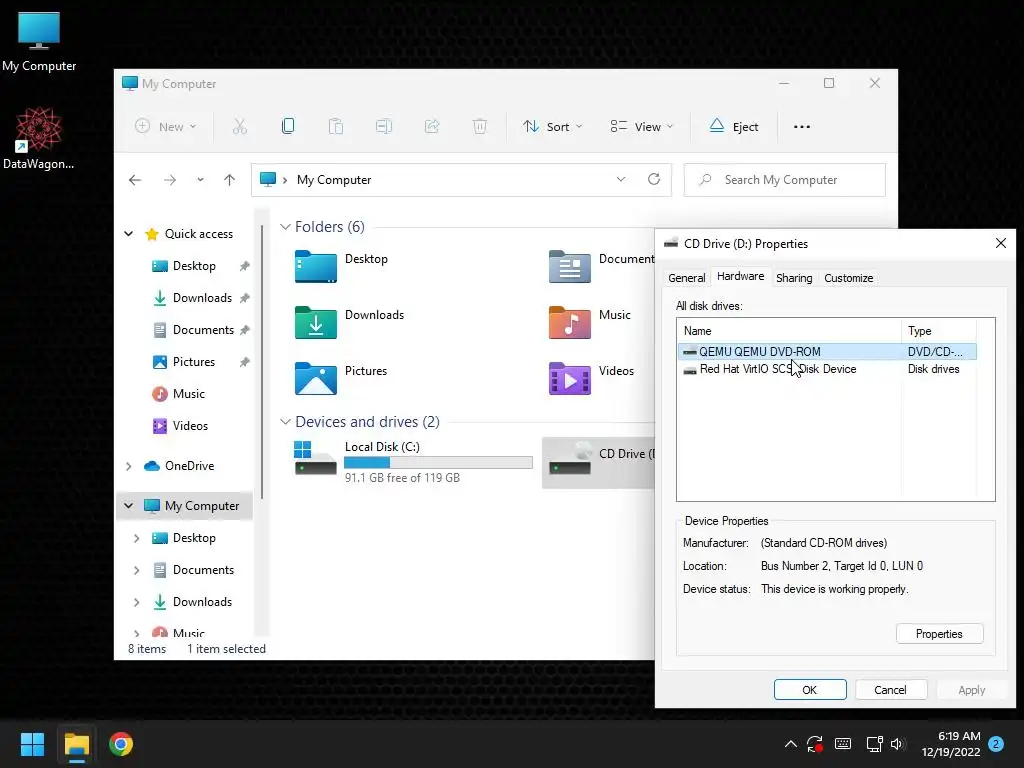
Task: Select Red Hat VirtIO SCSI Disk Device
Action: 827,369
